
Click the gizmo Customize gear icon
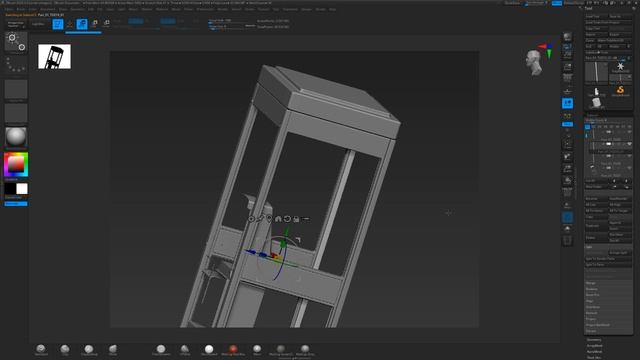251,219
